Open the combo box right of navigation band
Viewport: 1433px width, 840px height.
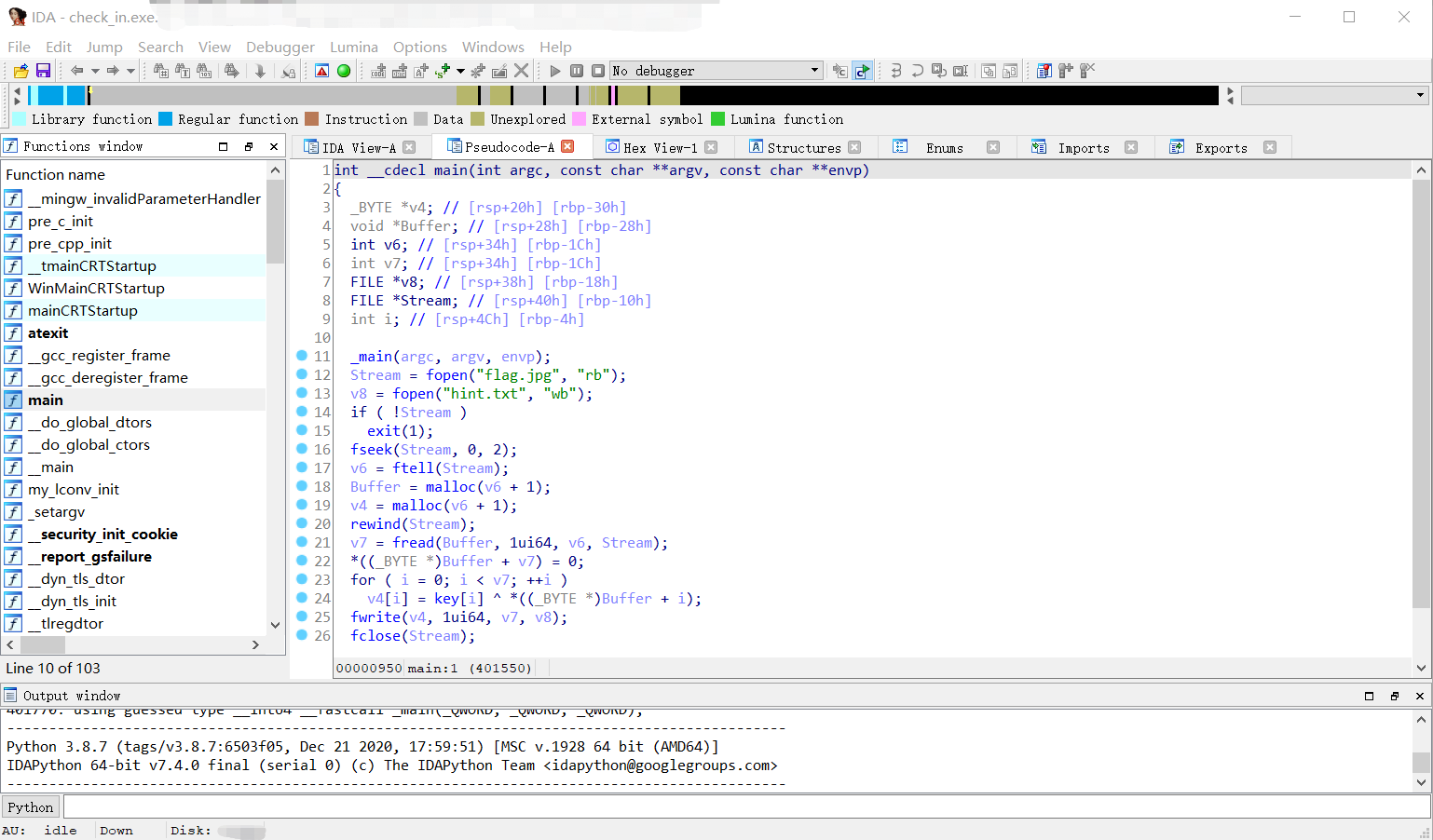1334,95
